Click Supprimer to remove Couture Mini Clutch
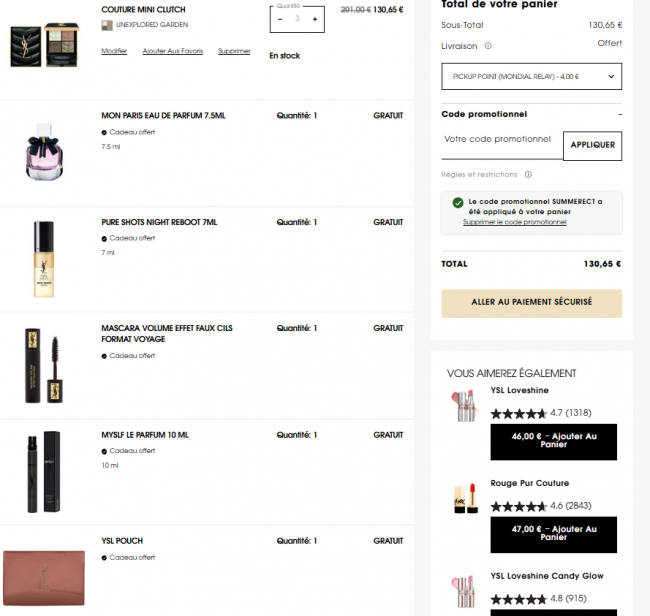The width and height of the screenshot is (650, 616). (234, 51)
